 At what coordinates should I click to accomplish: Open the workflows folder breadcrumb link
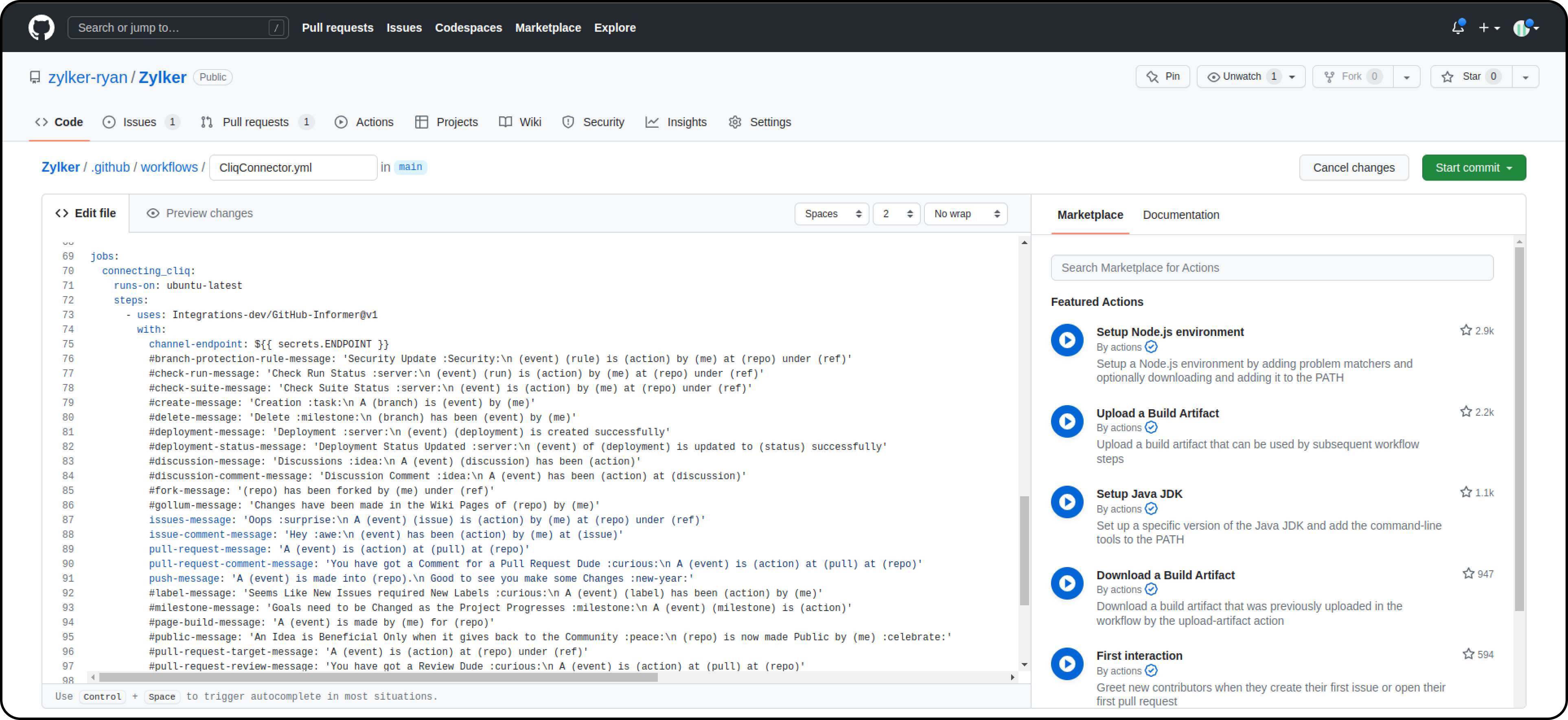coord(169,167)
